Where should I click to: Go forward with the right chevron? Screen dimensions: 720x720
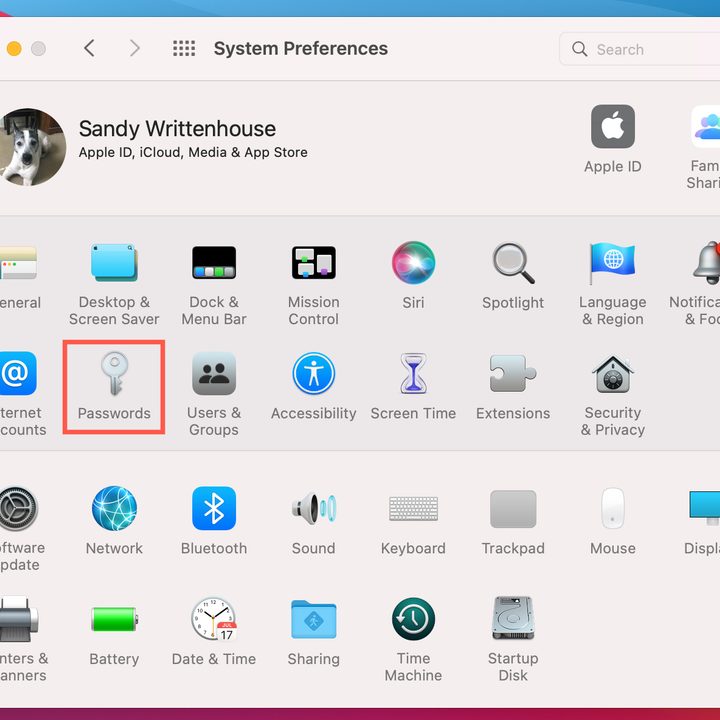[135, 48]
